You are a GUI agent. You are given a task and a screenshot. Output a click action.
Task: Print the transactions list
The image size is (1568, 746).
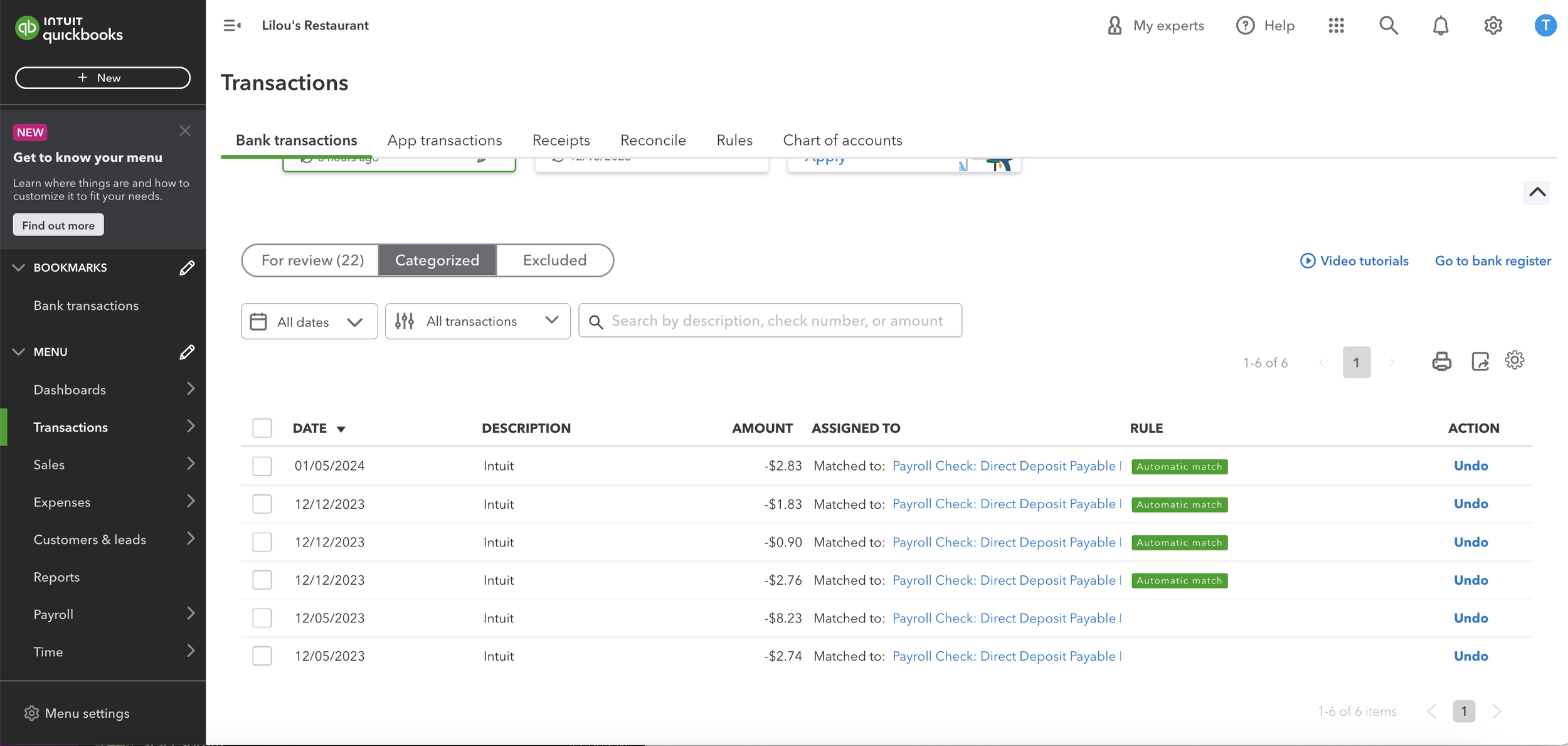[x=1441, y=361]
